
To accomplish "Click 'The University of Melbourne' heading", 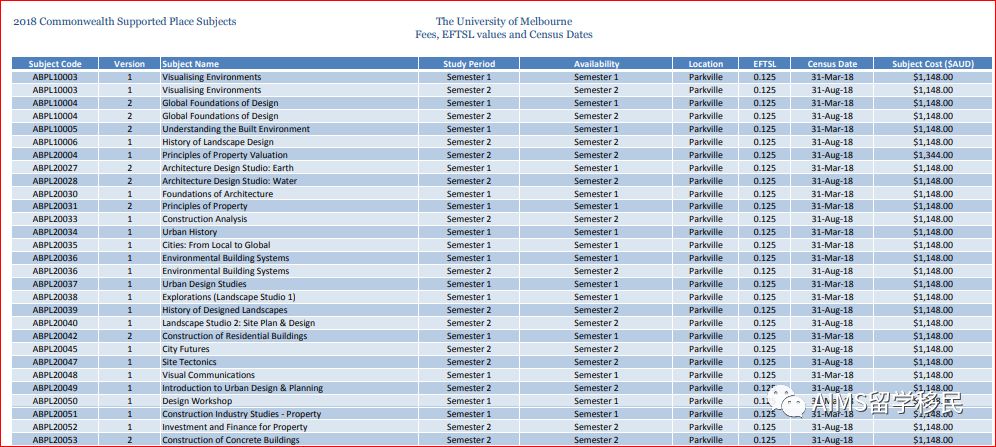I will click(x=504, y=22).
